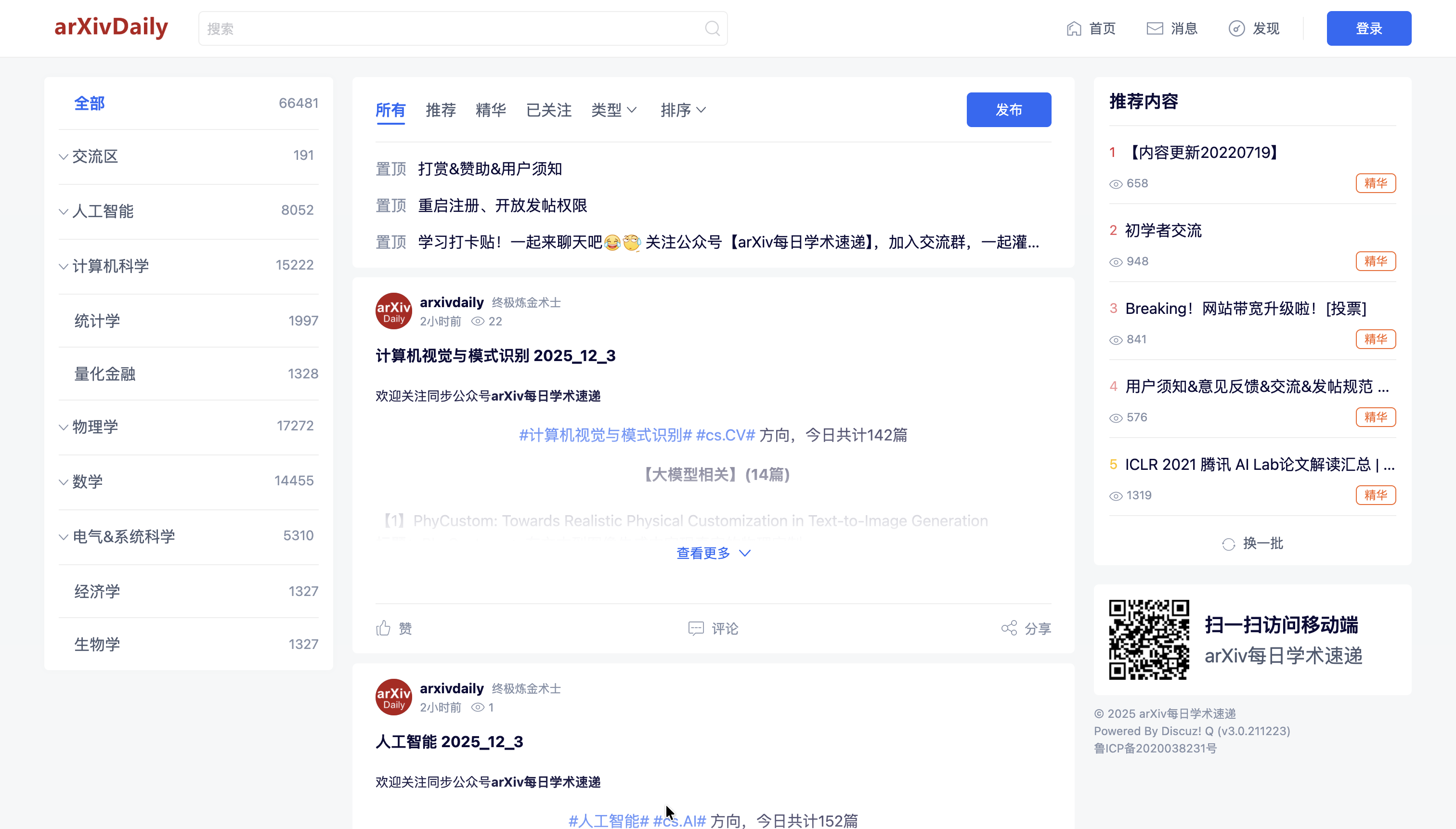Click inside the 搜索 search field
This screenshot has height=829, width=1456.
[x=399, y=28]
